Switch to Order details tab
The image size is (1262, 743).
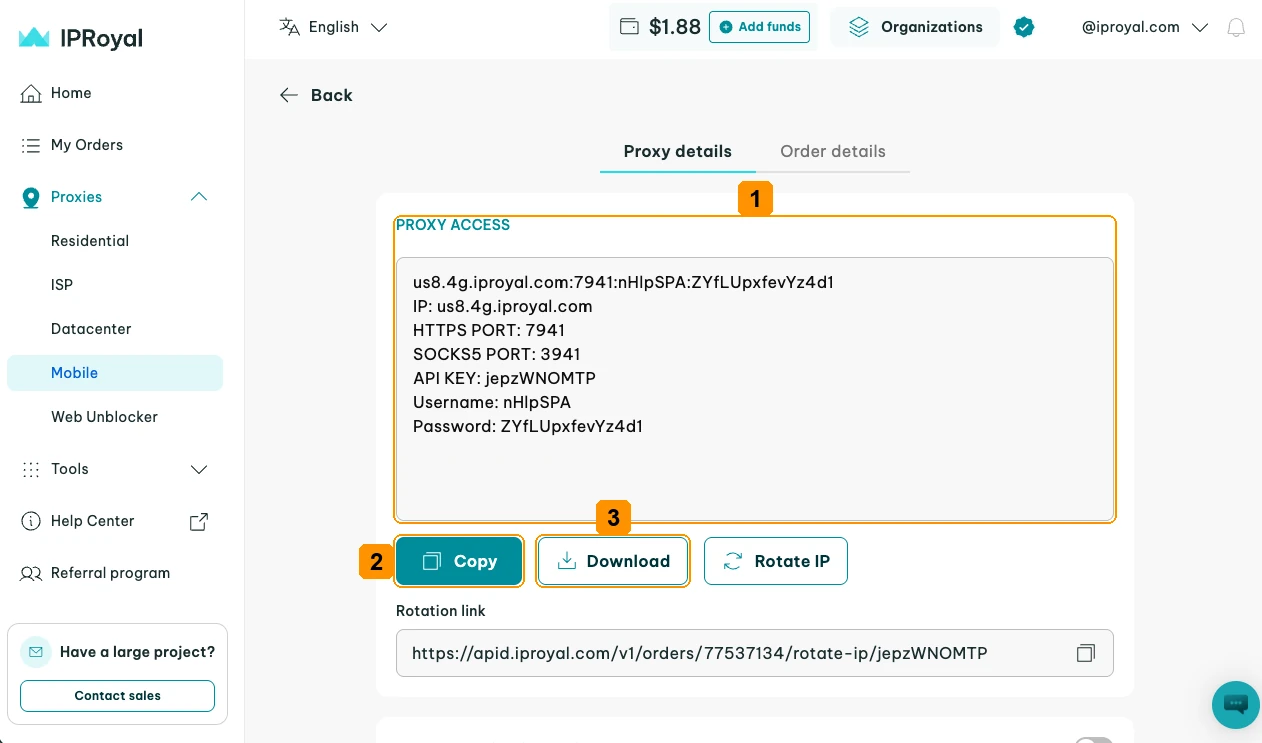click(x=833, y=152)
